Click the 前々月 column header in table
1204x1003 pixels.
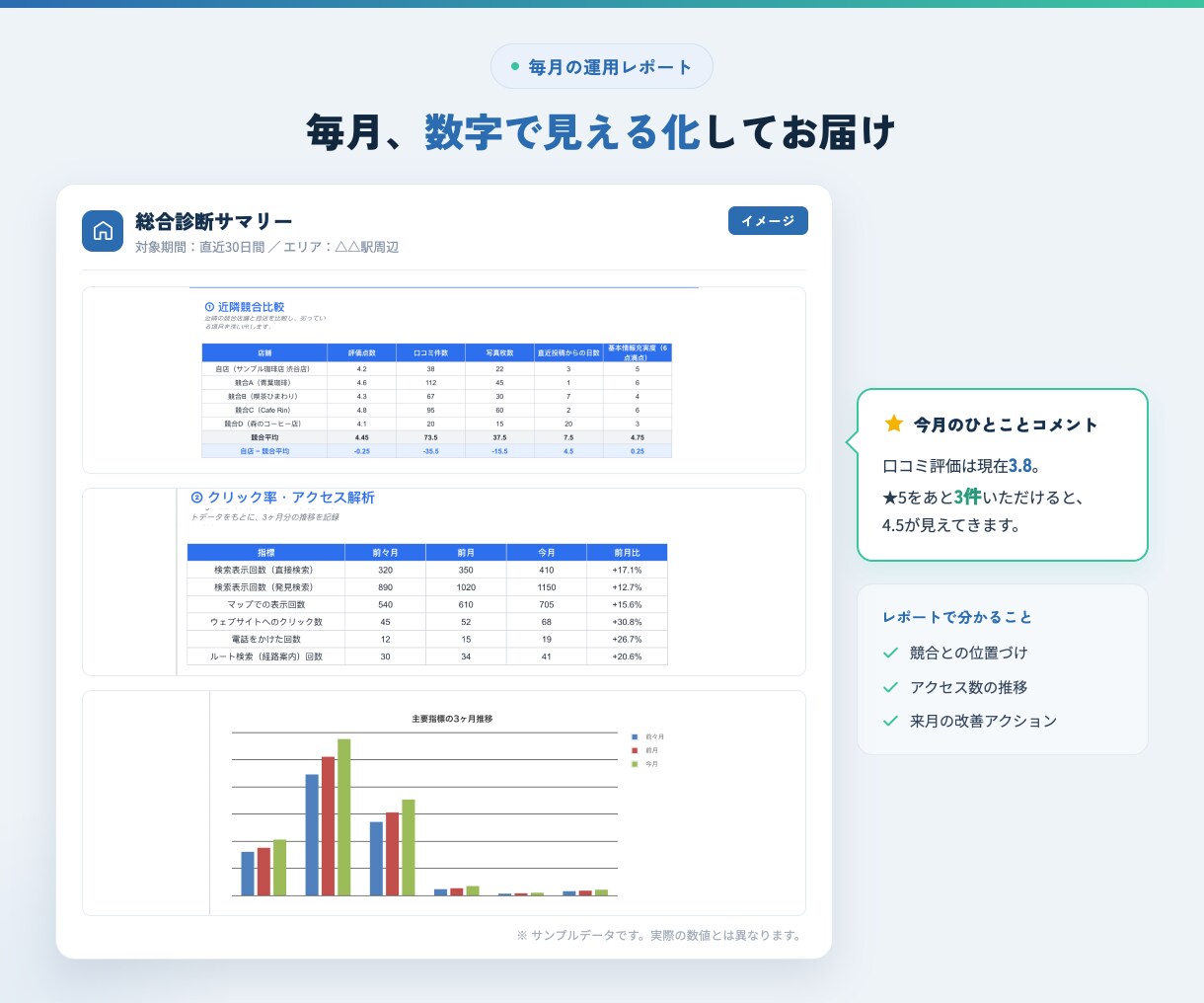click(x=385, y=553)
